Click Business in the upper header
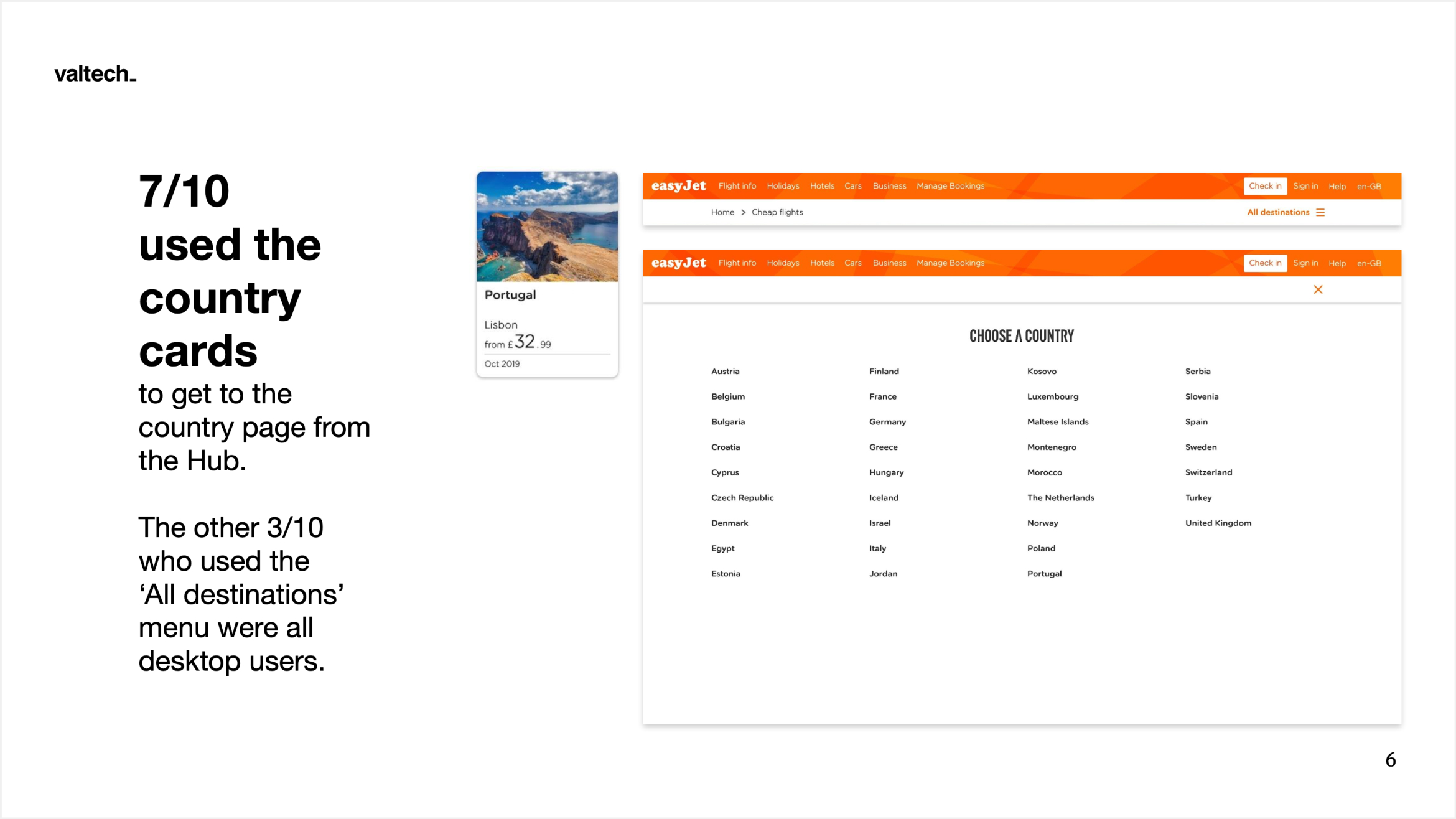This screenshot has width=1456, height=819. [x=889, y=186]
